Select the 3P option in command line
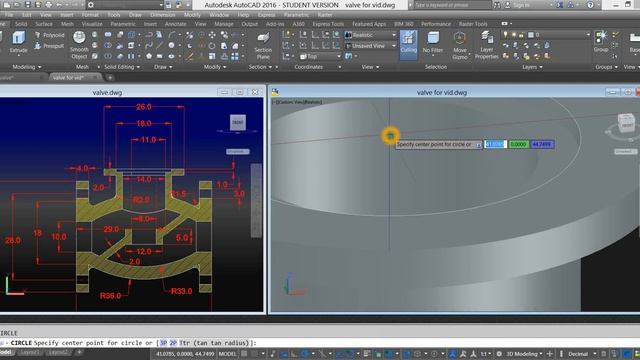This screenshot has height=360, width=640. pyautogui.click(x=163, y=343)
